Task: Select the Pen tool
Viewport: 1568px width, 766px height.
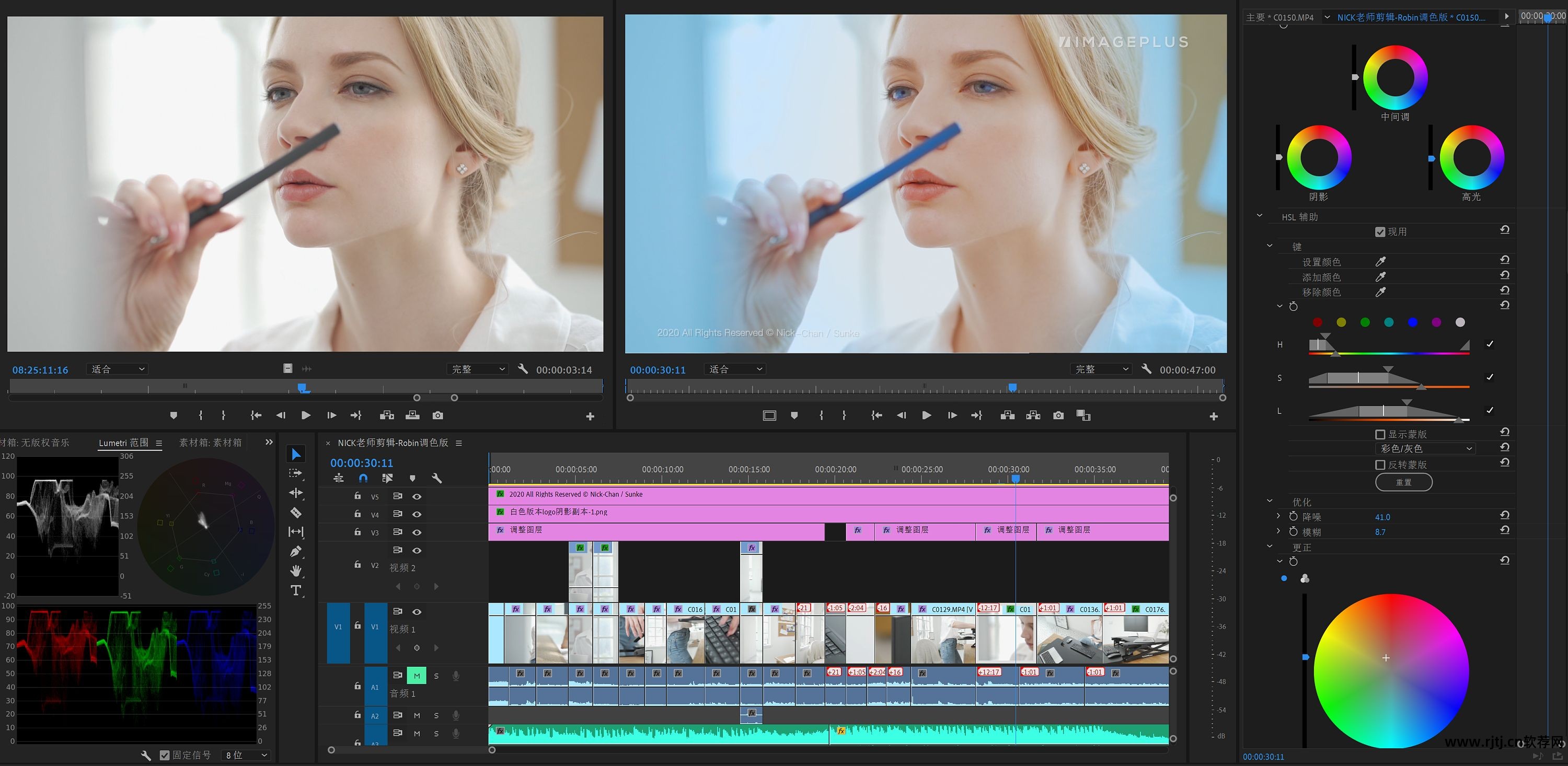Action: pyautogui.click(x=296, y=551)
